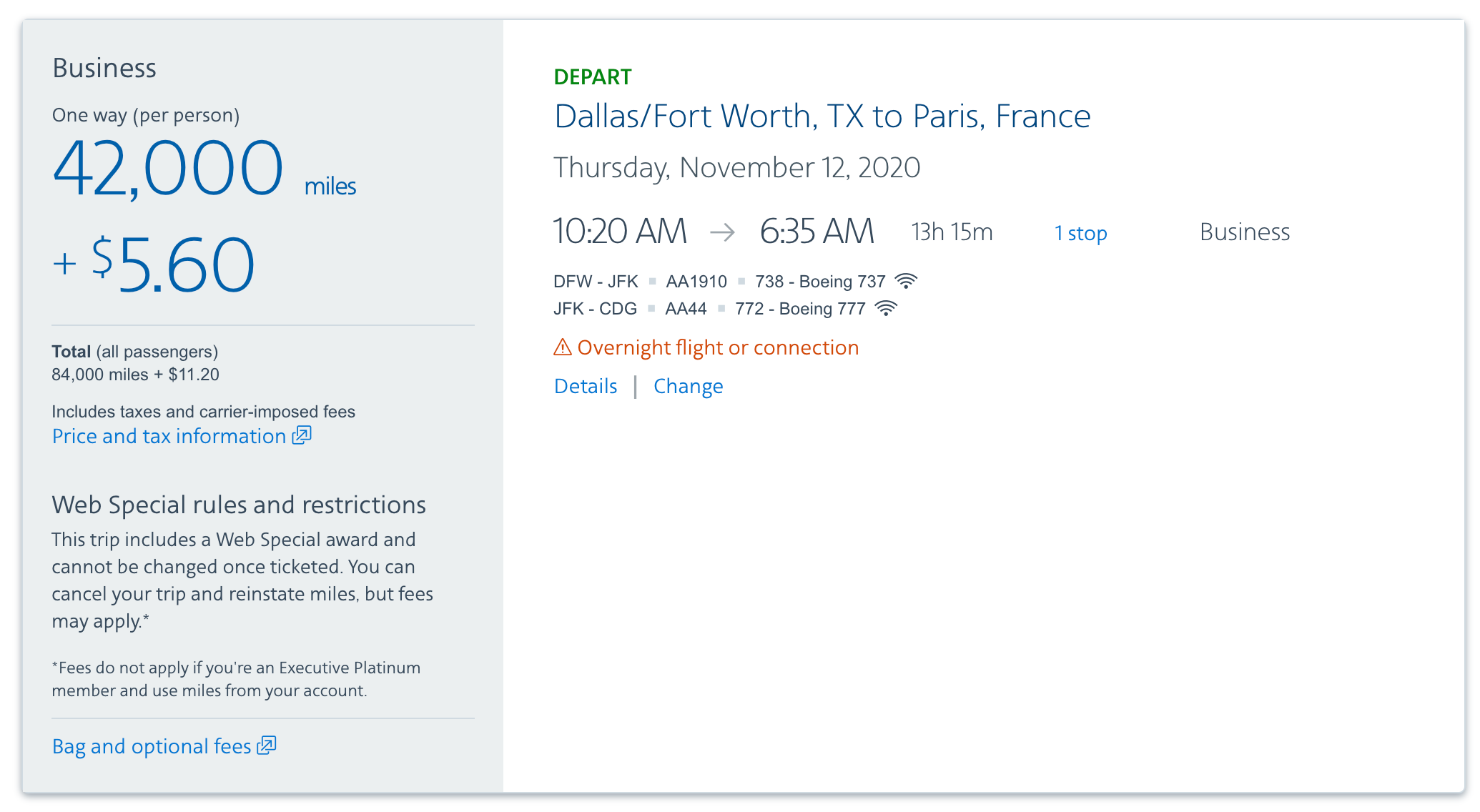Click the external link icon beside Bag and optional fees
The height and width of the screenshot is (812, 1480).
click(x=267, y=746)
